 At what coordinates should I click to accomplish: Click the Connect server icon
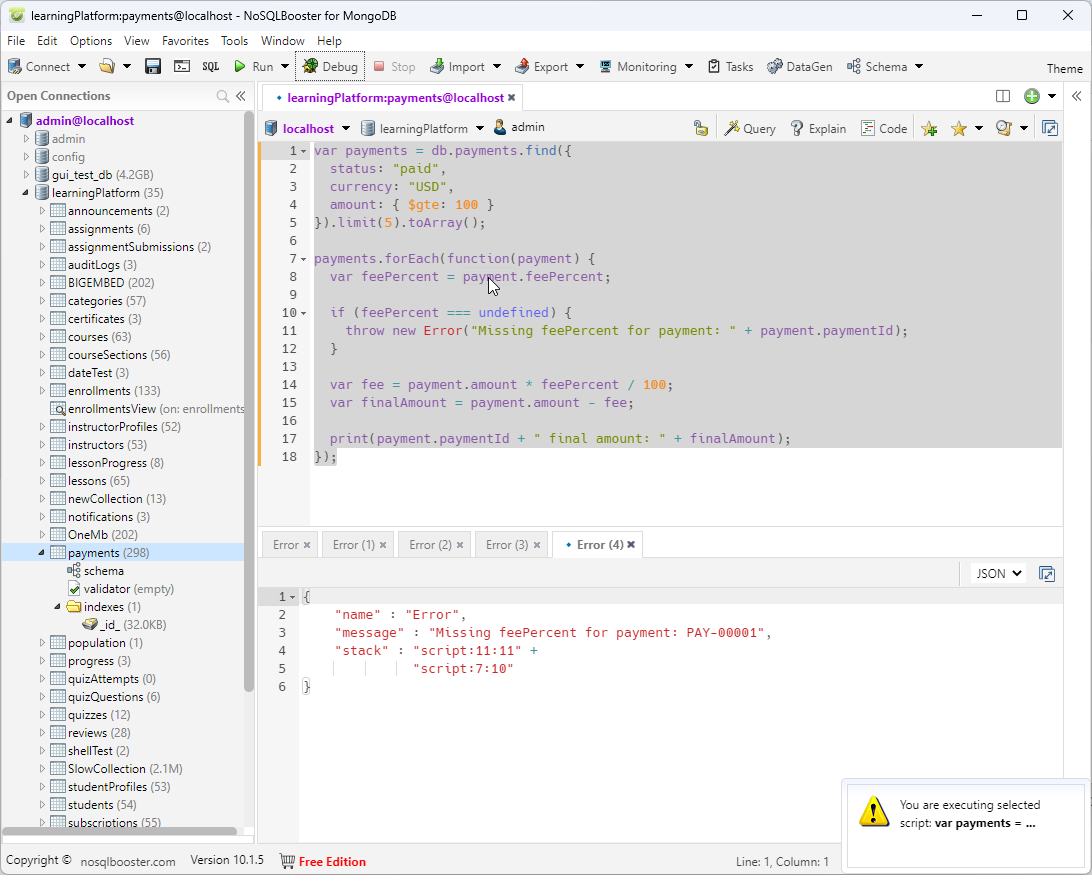point(15,67)
